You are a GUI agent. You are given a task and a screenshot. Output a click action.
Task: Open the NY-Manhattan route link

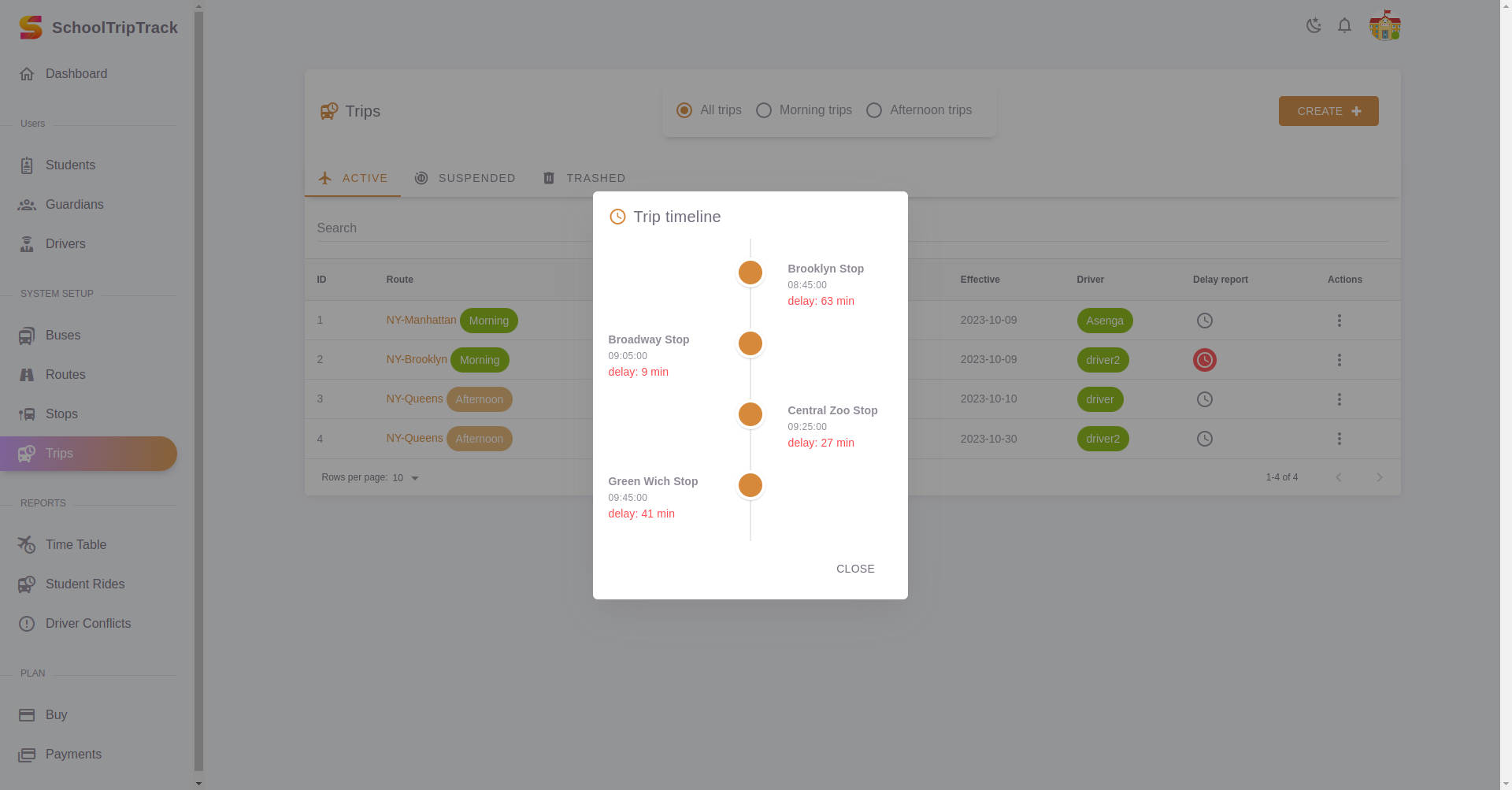421,320
